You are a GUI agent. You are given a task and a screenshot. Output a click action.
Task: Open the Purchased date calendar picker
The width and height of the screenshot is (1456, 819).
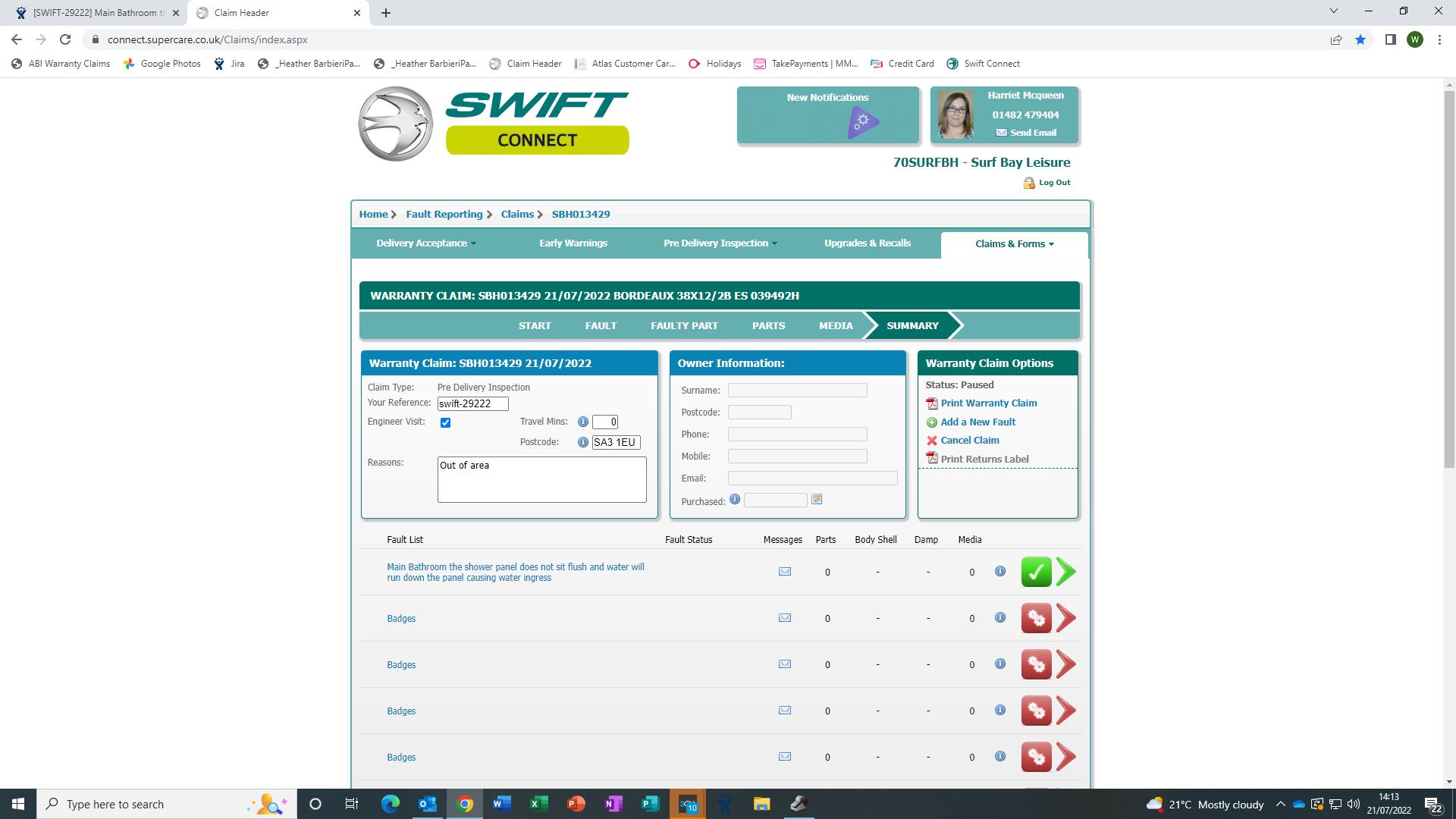[x=817, y=499]
